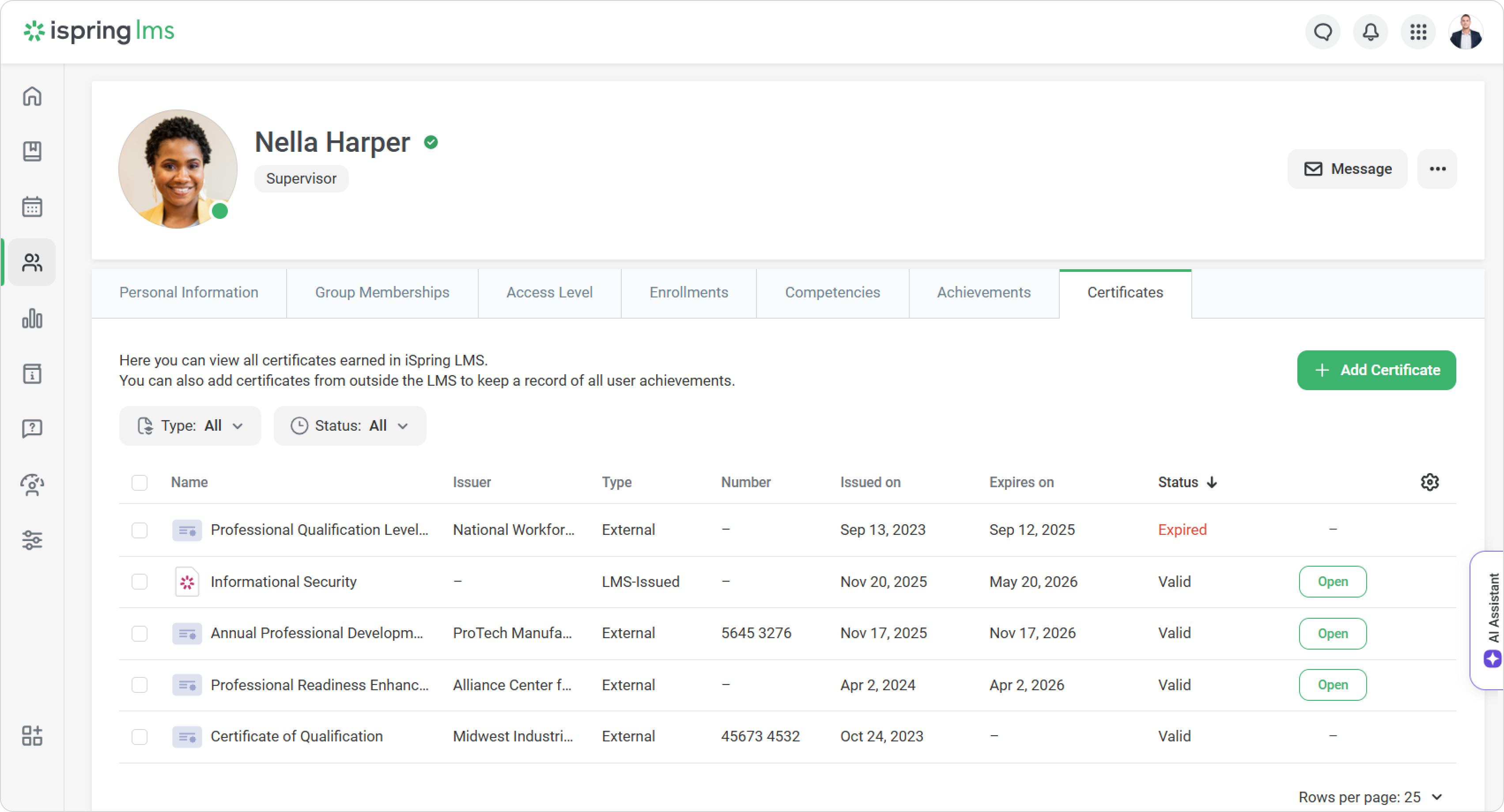Open the chat bubble icon in header
This screenshot has height=812, width=1504.
click(1323, 31)
